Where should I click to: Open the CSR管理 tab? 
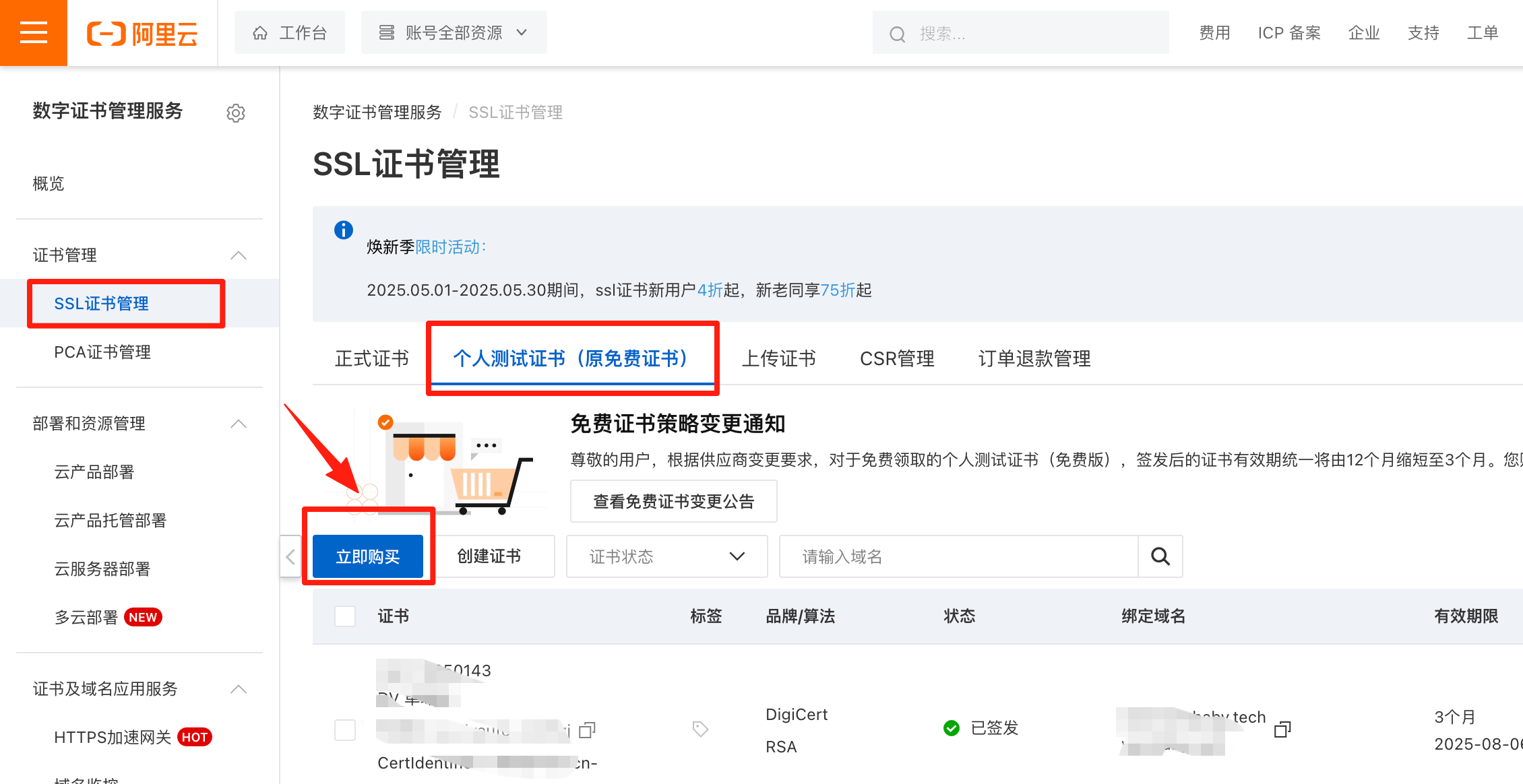pyautogui.click(x=897, y=358)
